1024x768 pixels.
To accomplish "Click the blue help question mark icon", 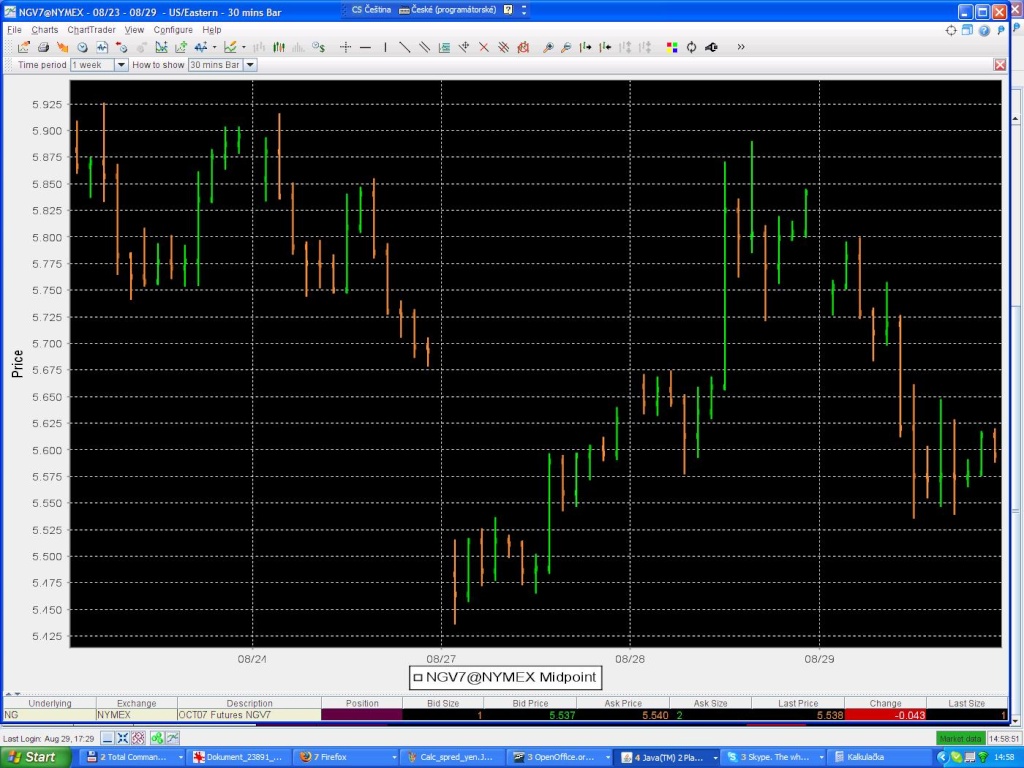I will [x=984, y=30].
